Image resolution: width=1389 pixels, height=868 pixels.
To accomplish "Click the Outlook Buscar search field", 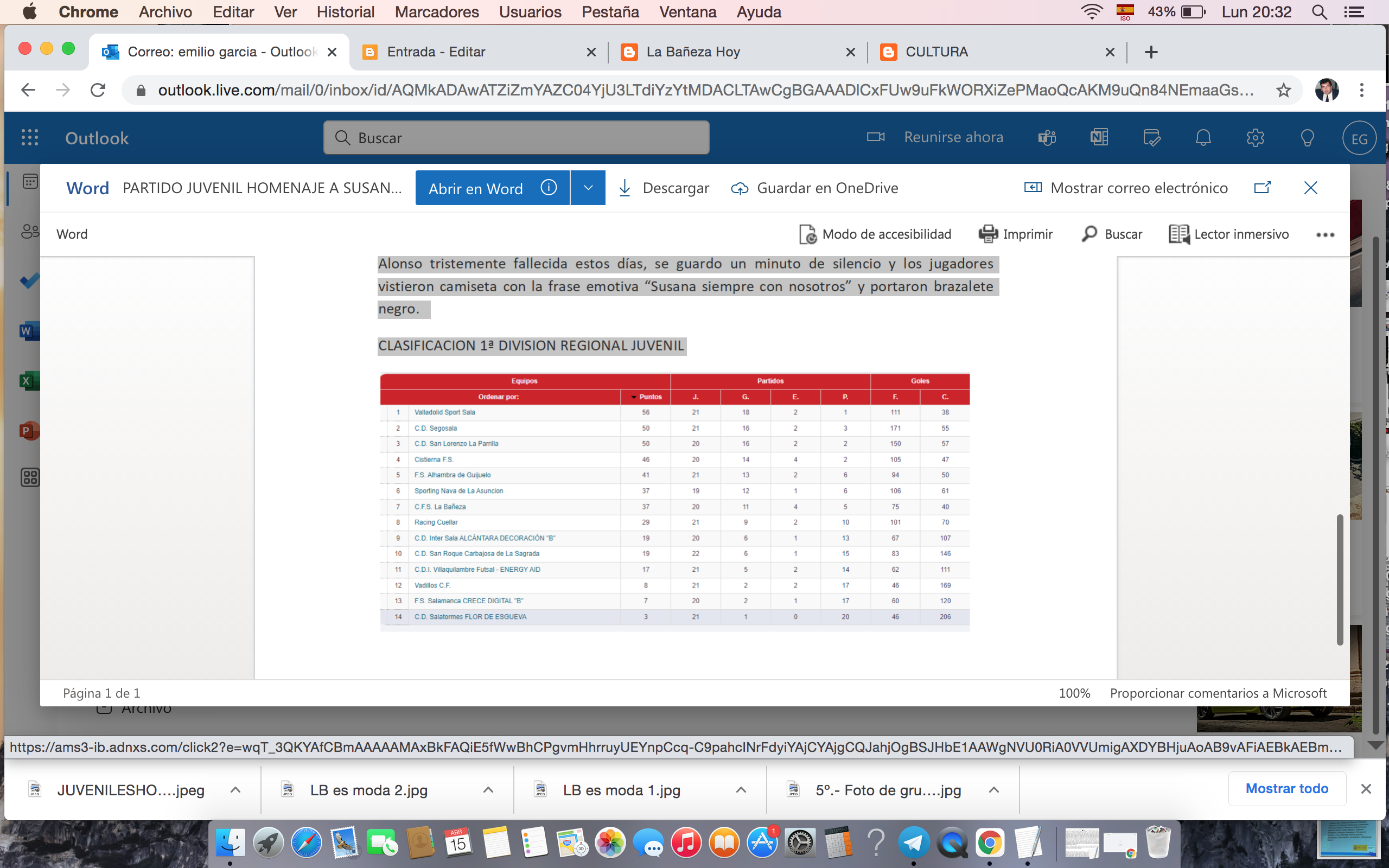I will (517, 138).
